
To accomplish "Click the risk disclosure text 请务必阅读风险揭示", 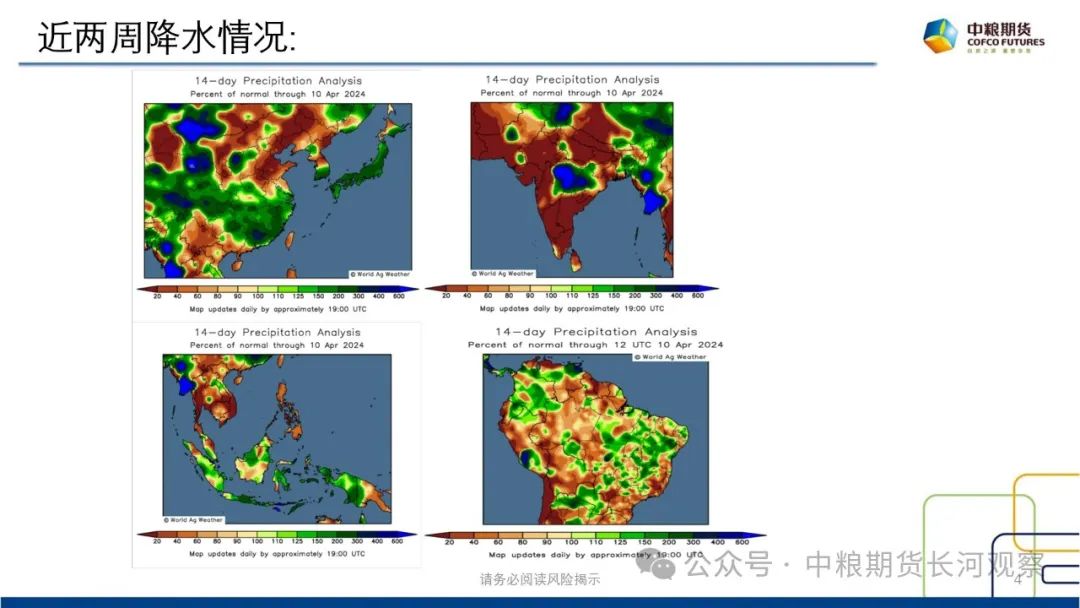I will (x=540, y=579).
